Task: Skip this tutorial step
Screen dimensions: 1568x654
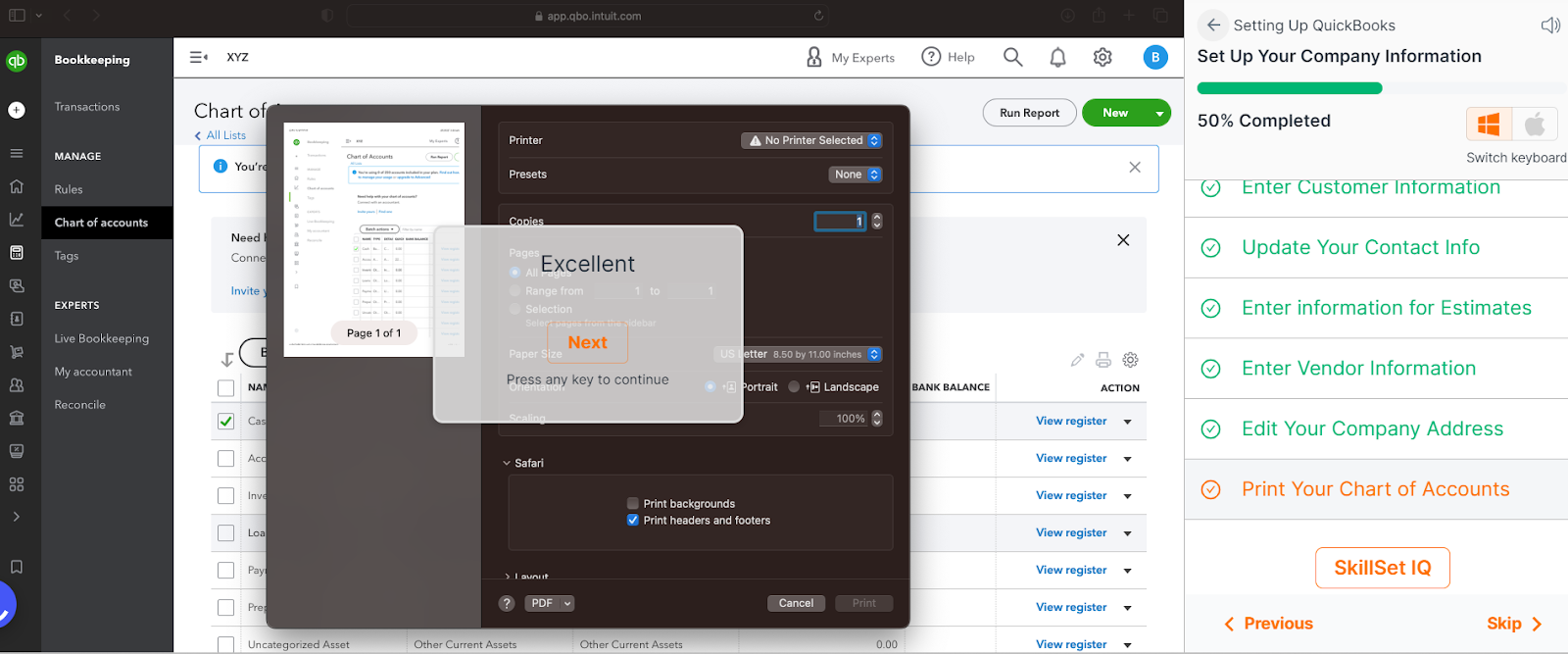Action: (1515, 624)
